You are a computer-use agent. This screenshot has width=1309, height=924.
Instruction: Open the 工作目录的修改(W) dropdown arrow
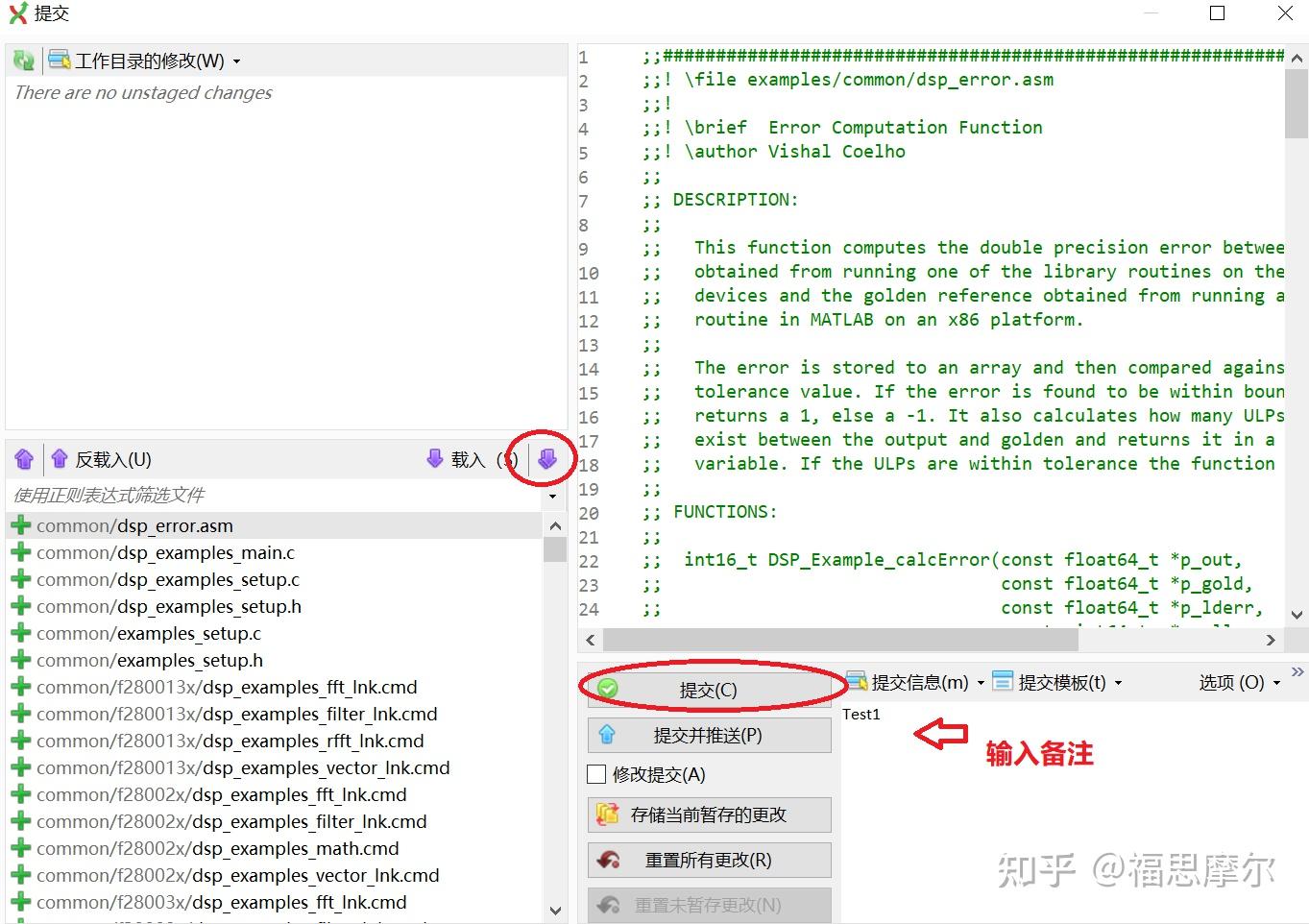tap(234, 60)
